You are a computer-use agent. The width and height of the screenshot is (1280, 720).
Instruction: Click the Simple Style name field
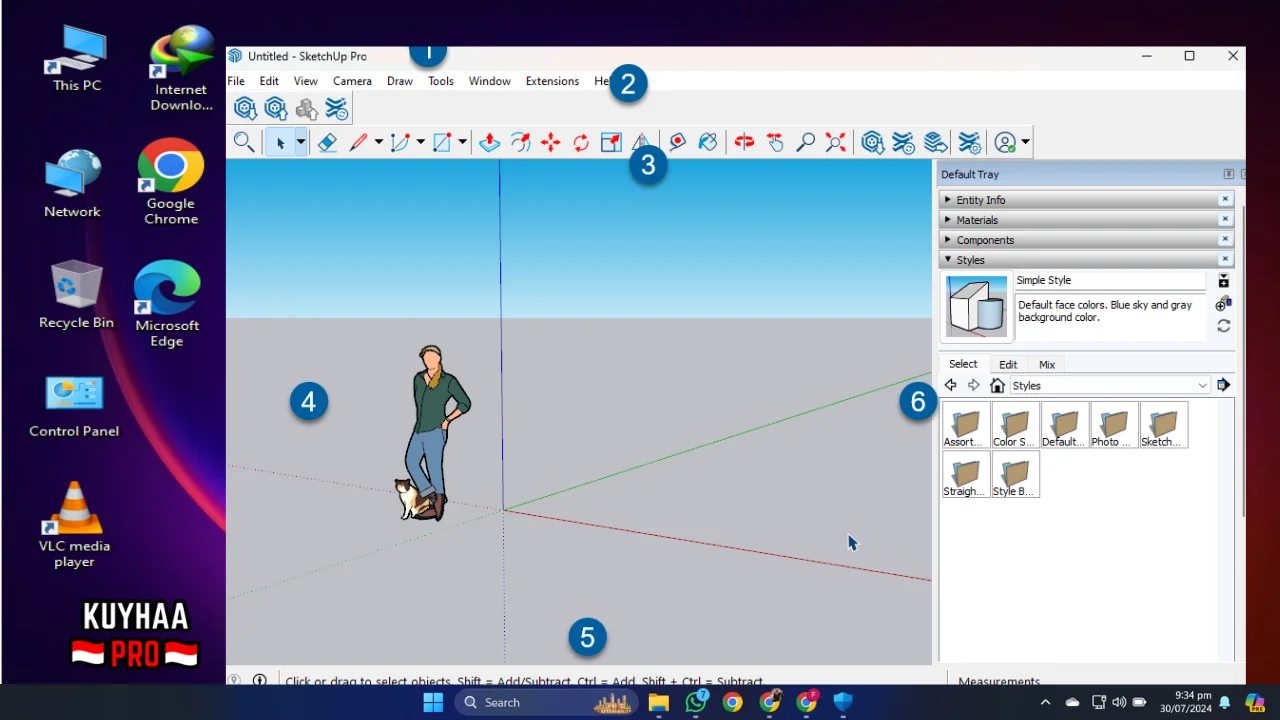click(1110, 281)
